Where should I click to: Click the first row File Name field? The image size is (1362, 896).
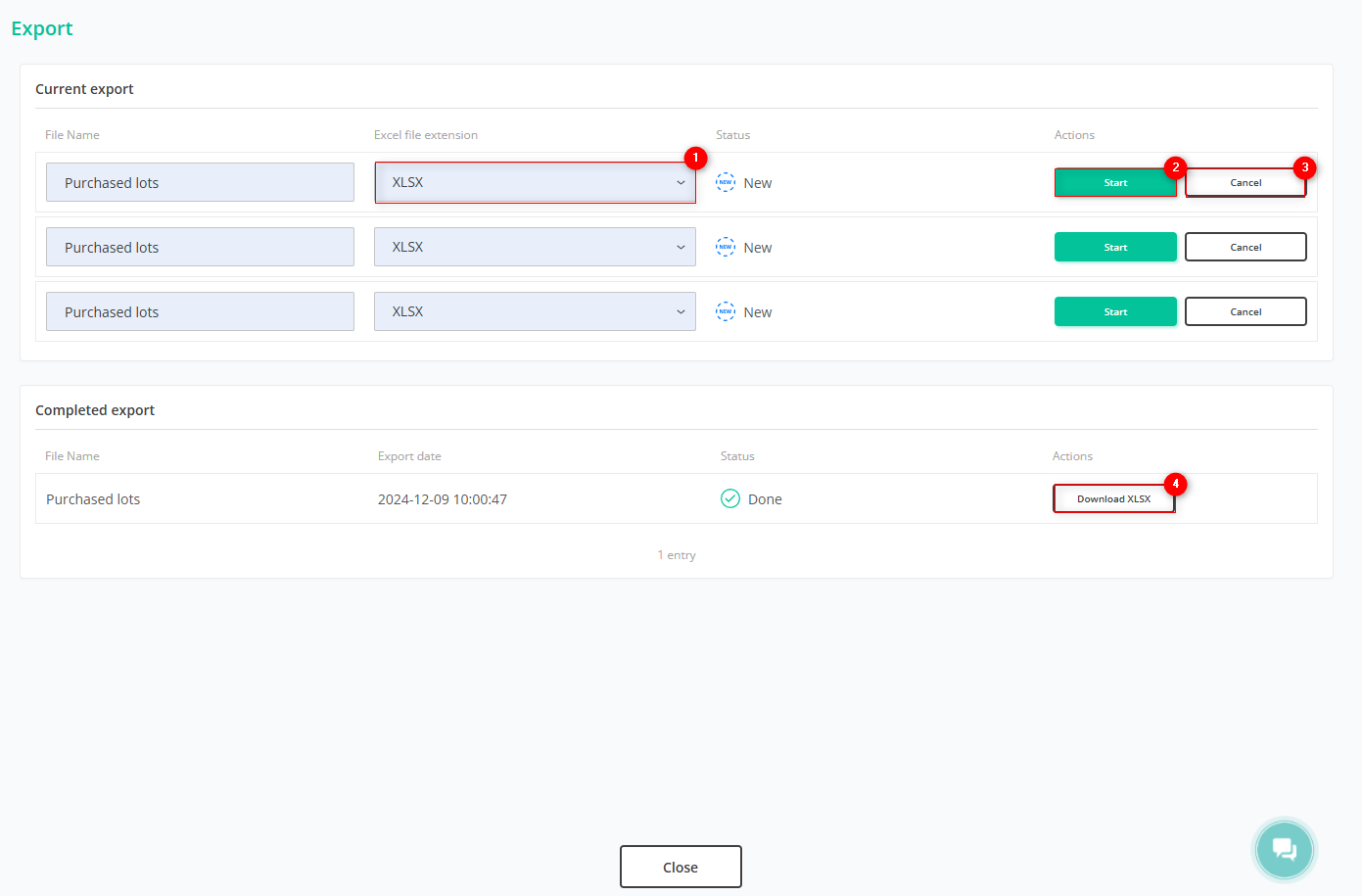coord(200,183)
